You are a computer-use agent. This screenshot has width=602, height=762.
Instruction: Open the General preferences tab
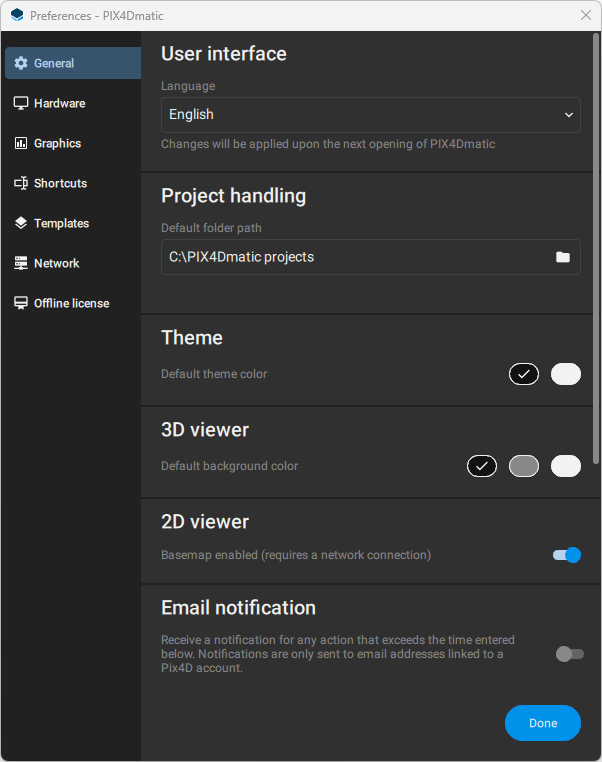click(73, 63)
